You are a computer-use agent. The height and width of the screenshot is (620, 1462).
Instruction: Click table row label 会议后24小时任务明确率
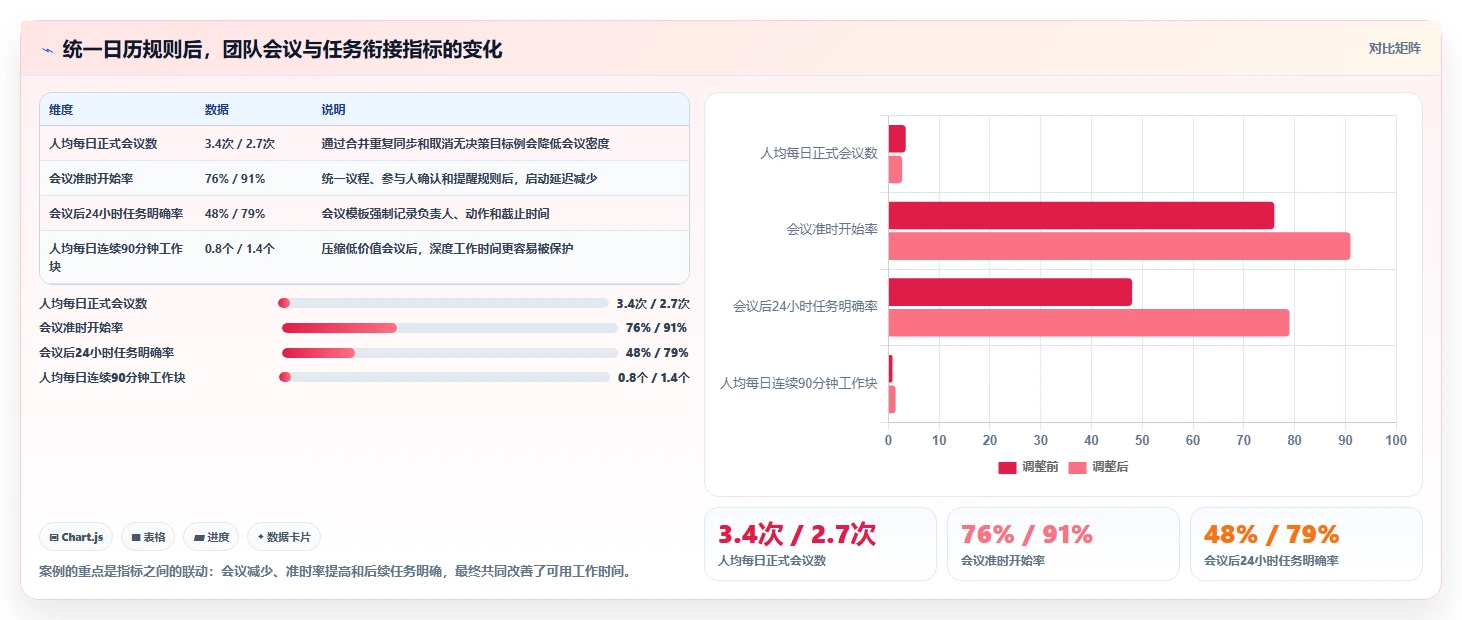[116, 213]
